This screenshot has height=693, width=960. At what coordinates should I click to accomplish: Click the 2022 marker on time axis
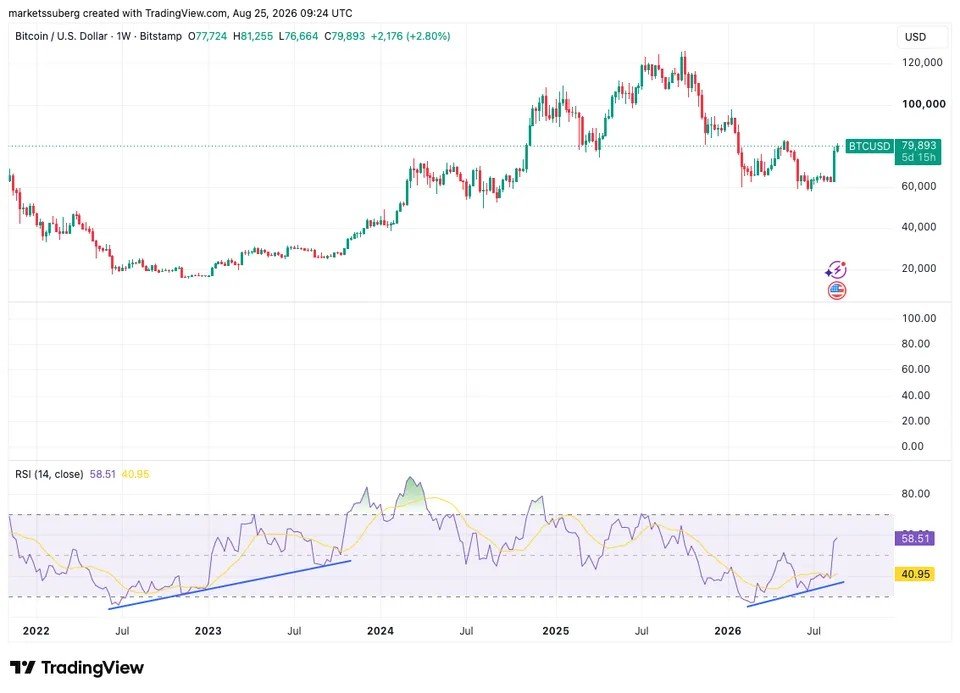[36, 631]
